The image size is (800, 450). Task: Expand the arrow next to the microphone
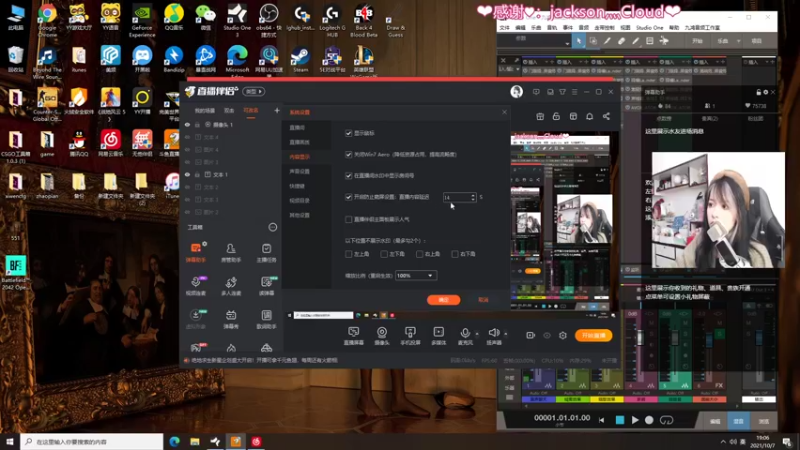coord(477,334)
